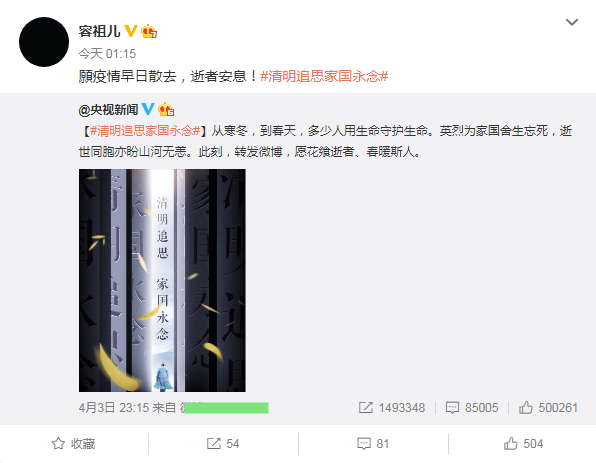The image size is (596, 463).
Task: Open hashtag in the reposted 央视新闻 text
Action: pyautogui.click(x=145, y=131)
